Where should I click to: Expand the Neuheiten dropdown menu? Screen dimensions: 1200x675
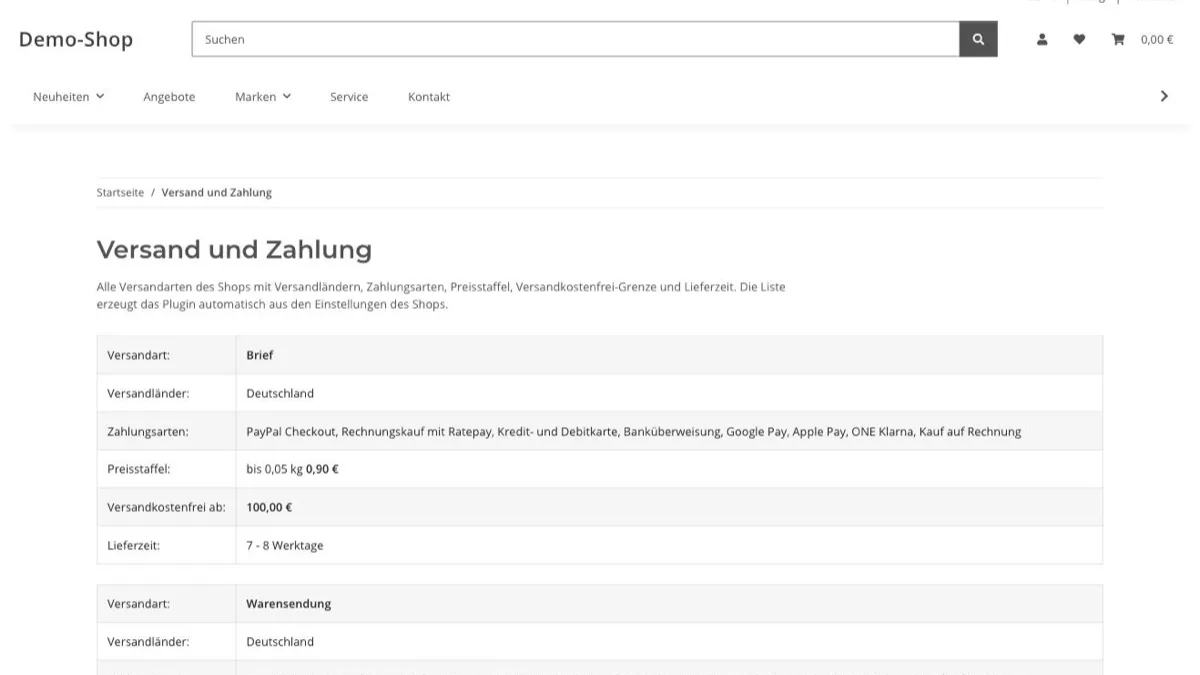tap(68, 97)
